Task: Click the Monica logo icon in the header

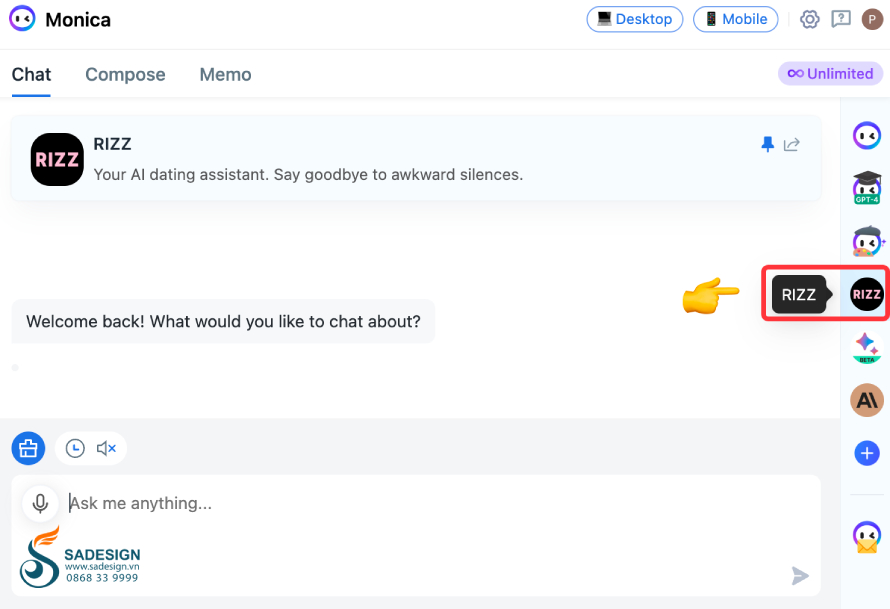Action: pyautogui.click(x=22, y=19)
